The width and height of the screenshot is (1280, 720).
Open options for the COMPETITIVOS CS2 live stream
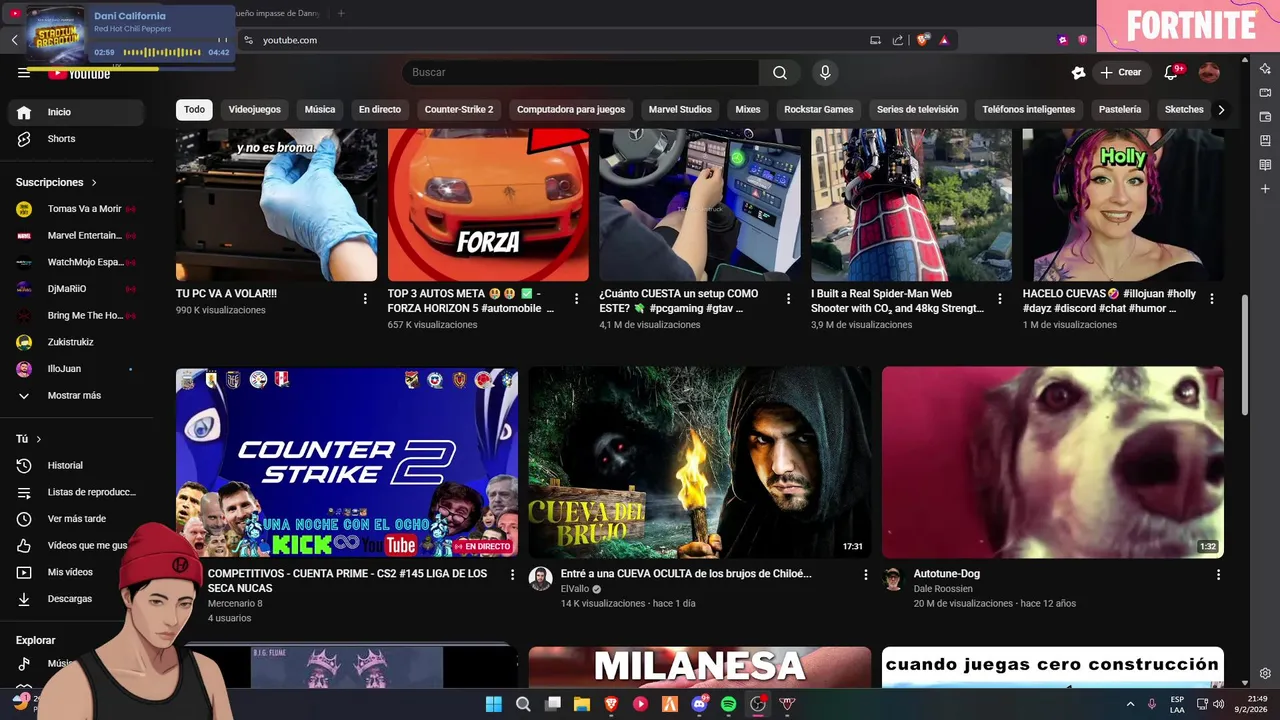coord(512,575)
